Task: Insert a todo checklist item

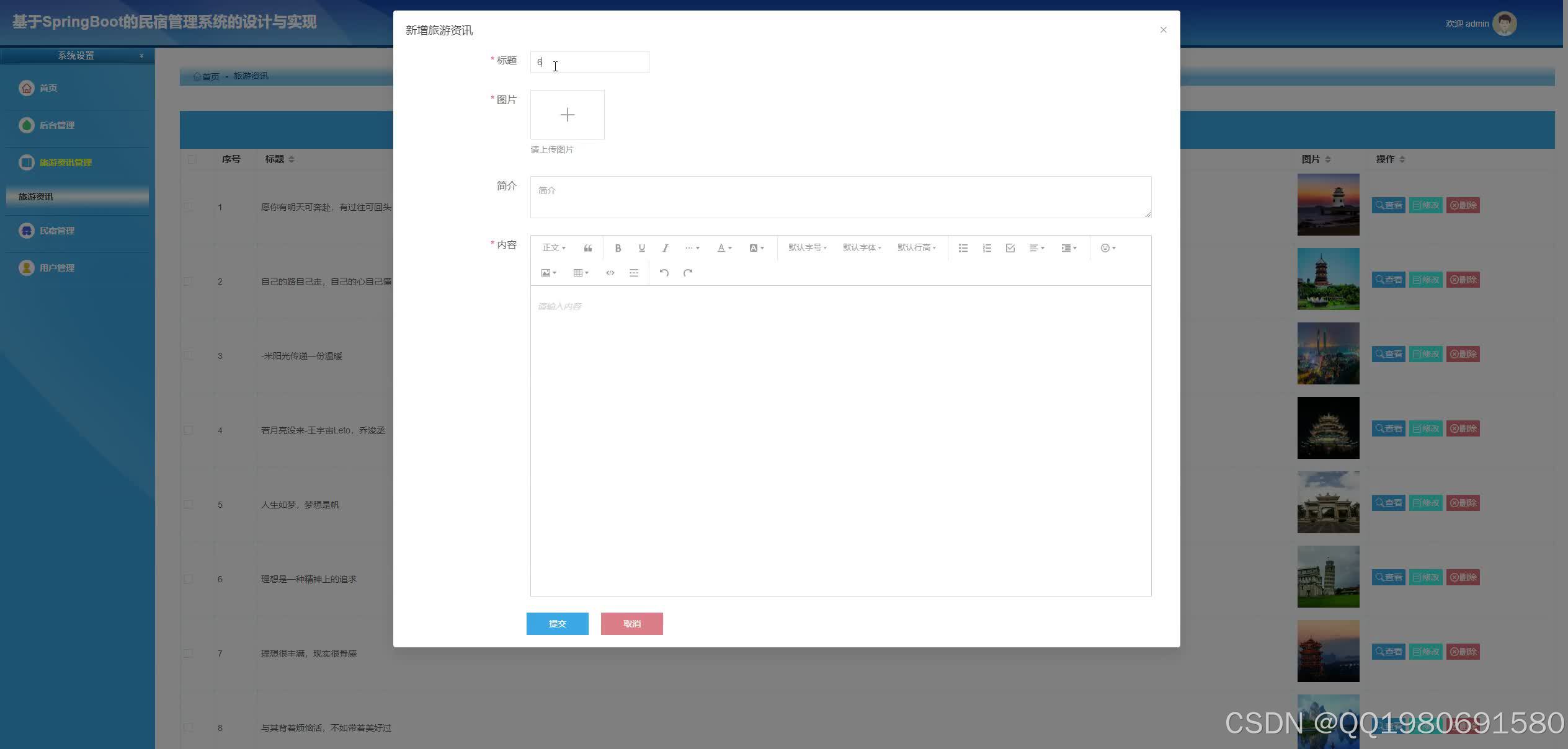Action: [1010, 248]
